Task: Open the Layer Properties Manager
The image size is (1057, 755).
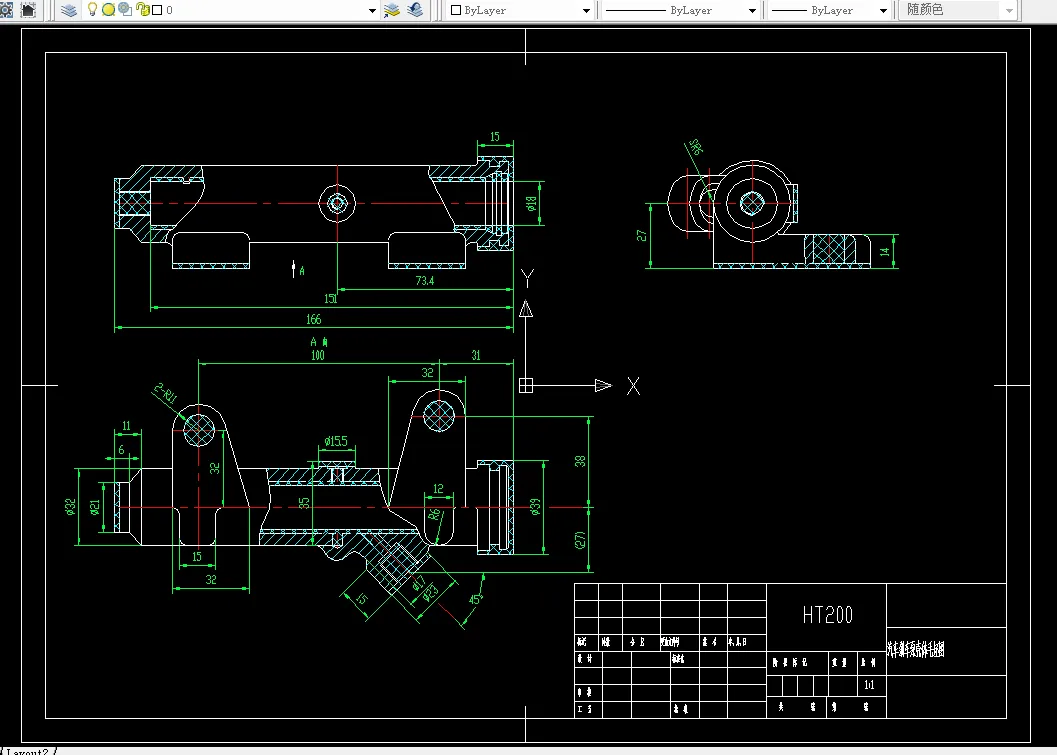Action: click(x=69, y=9)
